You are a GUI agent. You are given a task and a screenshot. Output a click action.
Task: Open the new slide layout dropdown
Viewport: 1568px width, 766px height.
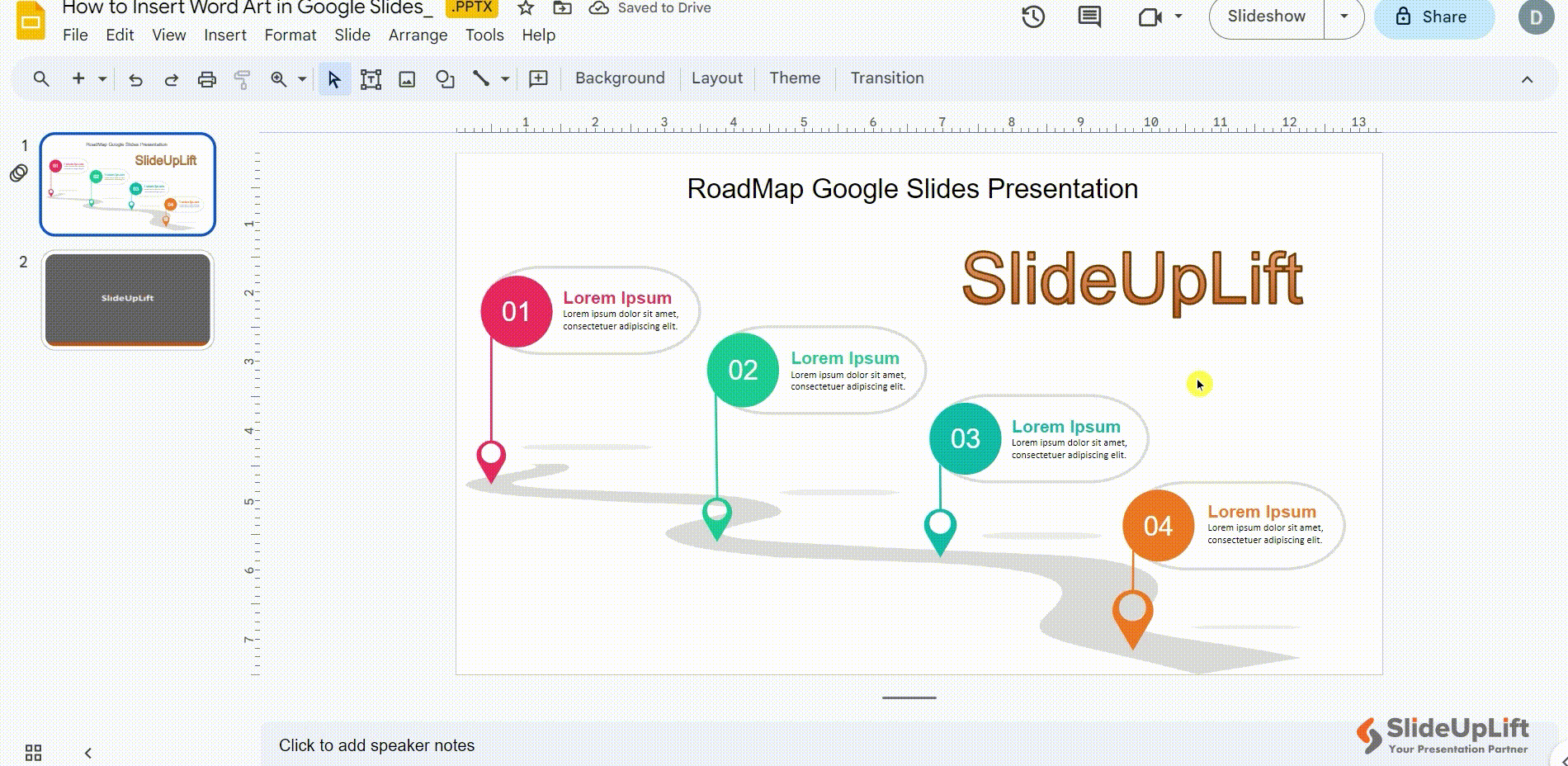[102, 78]
